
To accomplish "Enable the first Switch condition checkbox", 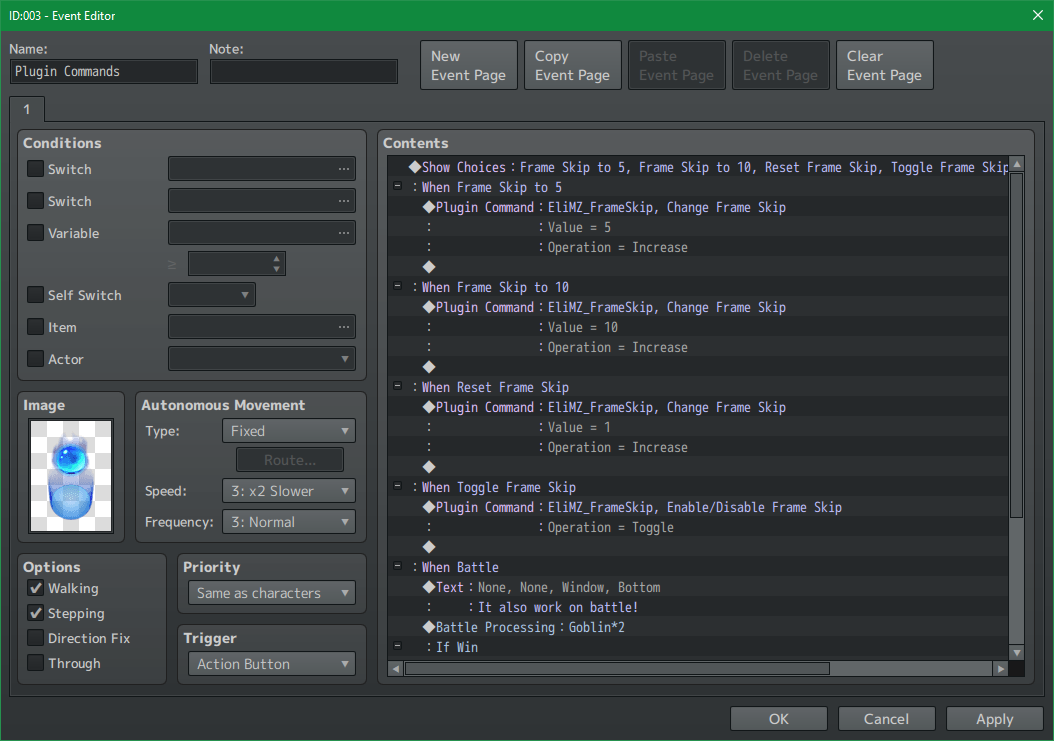I will [x=36, y=169].
